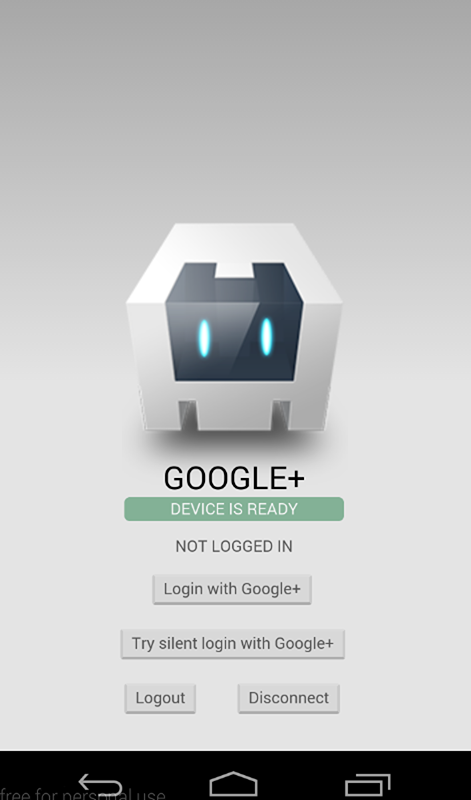Click the green DEVICE IS READY badge
The image size is (471, 800).
pos(234,509)
